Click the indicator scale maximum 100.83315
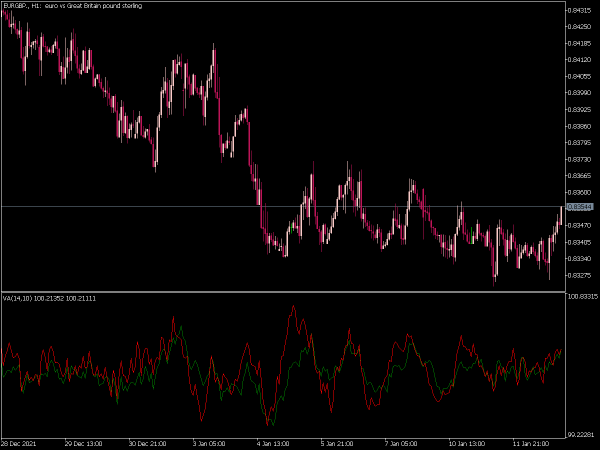This screenshot has width=600, height=450. (583, 297)
